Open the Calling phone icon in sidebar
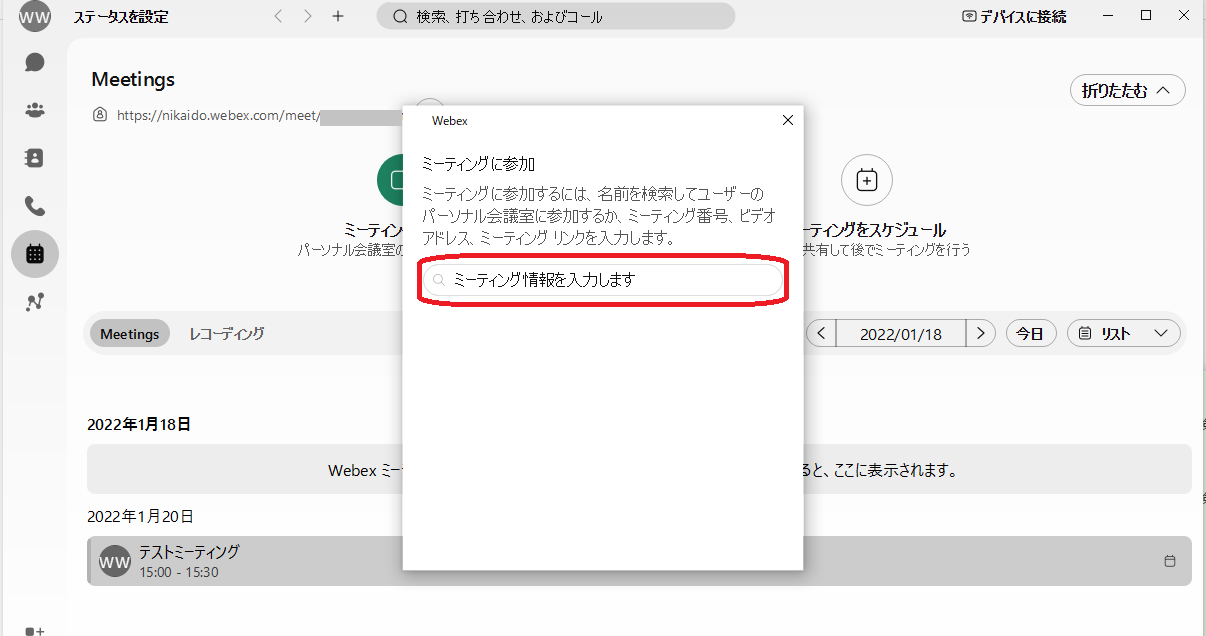The width and height of the screenshot is (1206, 636). pyautogui.click(x=35, y=206)
